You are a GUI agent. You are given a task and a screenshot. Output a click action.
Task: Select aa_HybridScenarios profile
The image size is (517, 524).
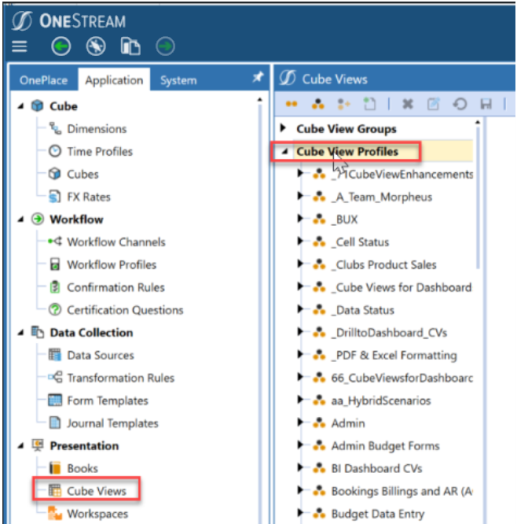point(381,401)
